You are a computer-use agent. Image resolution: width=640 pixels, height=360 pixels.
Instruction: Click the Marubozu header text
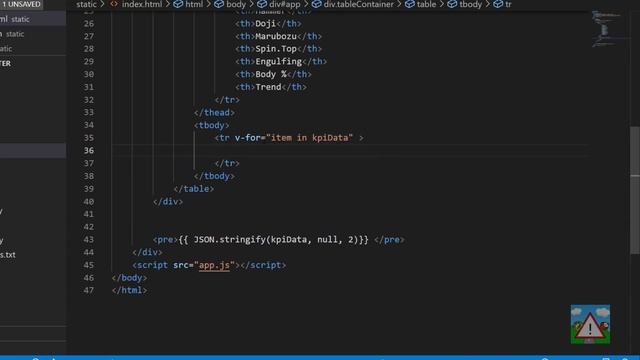(276, 36)
